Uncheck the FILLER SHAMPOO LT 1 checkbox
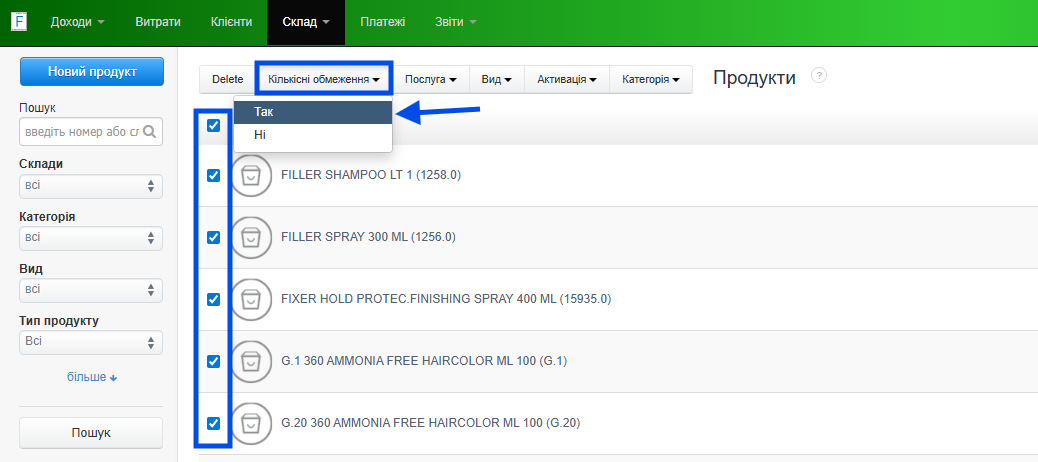 click(x=213, y=176)
